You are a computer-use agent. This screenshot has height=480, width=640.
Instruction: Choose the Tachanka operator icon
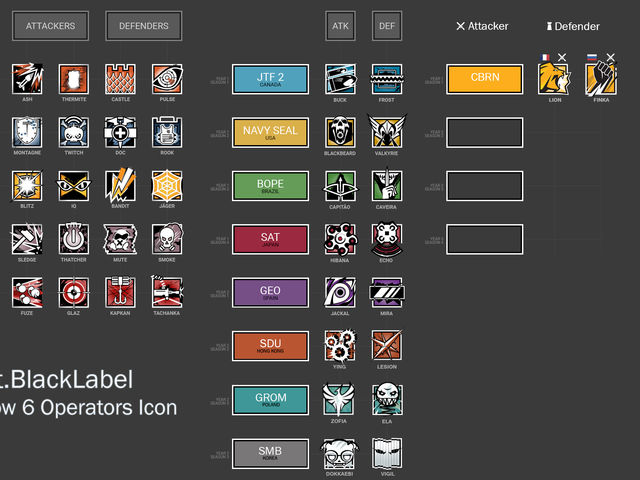tap(167, 291)
